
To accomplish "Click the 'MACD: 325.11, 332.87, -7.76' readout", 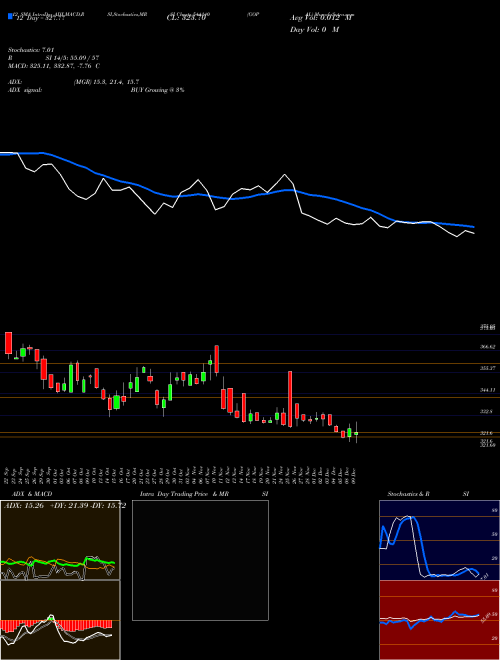I will point(54,66).
